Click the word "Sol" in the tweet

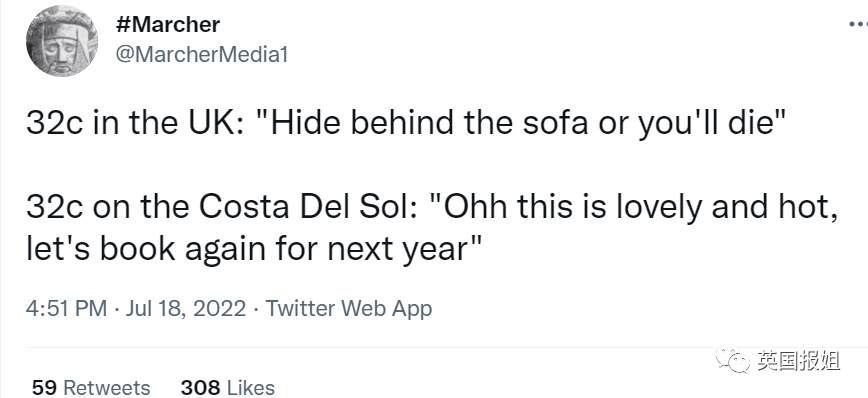(x=381, y=206)
